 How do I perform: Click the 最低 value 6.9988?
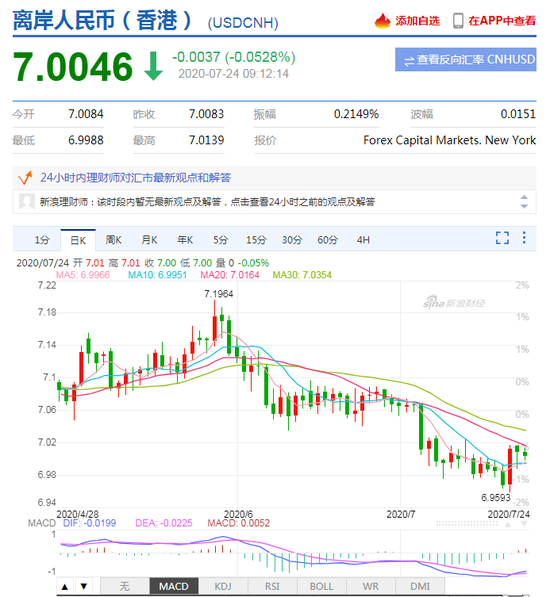tap(86, 140)
